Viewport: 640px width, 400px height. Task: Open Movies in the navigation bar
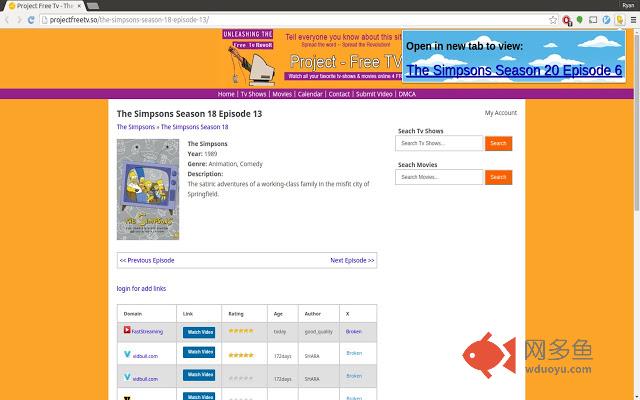coord(282,94)
